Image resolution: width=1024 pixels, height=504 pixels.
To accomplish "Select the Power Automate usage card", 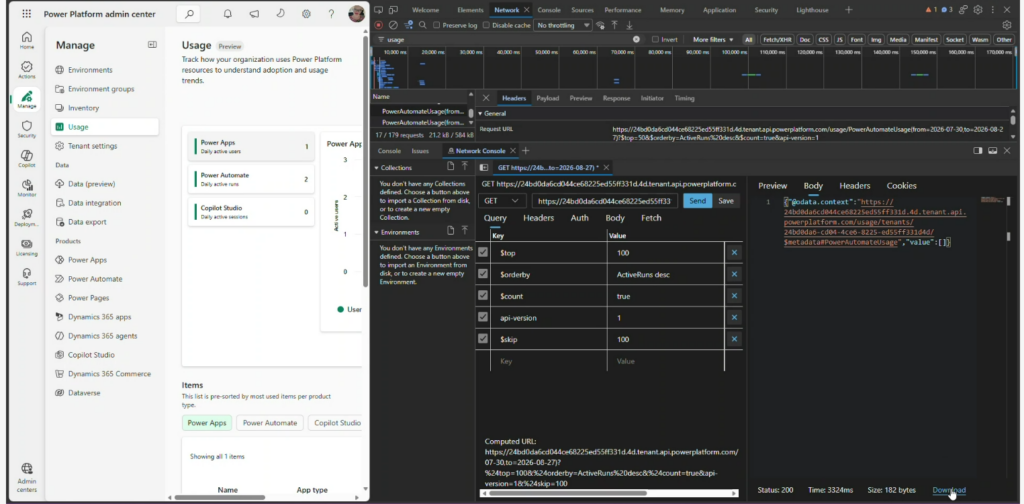I will (x=251, y=179).
